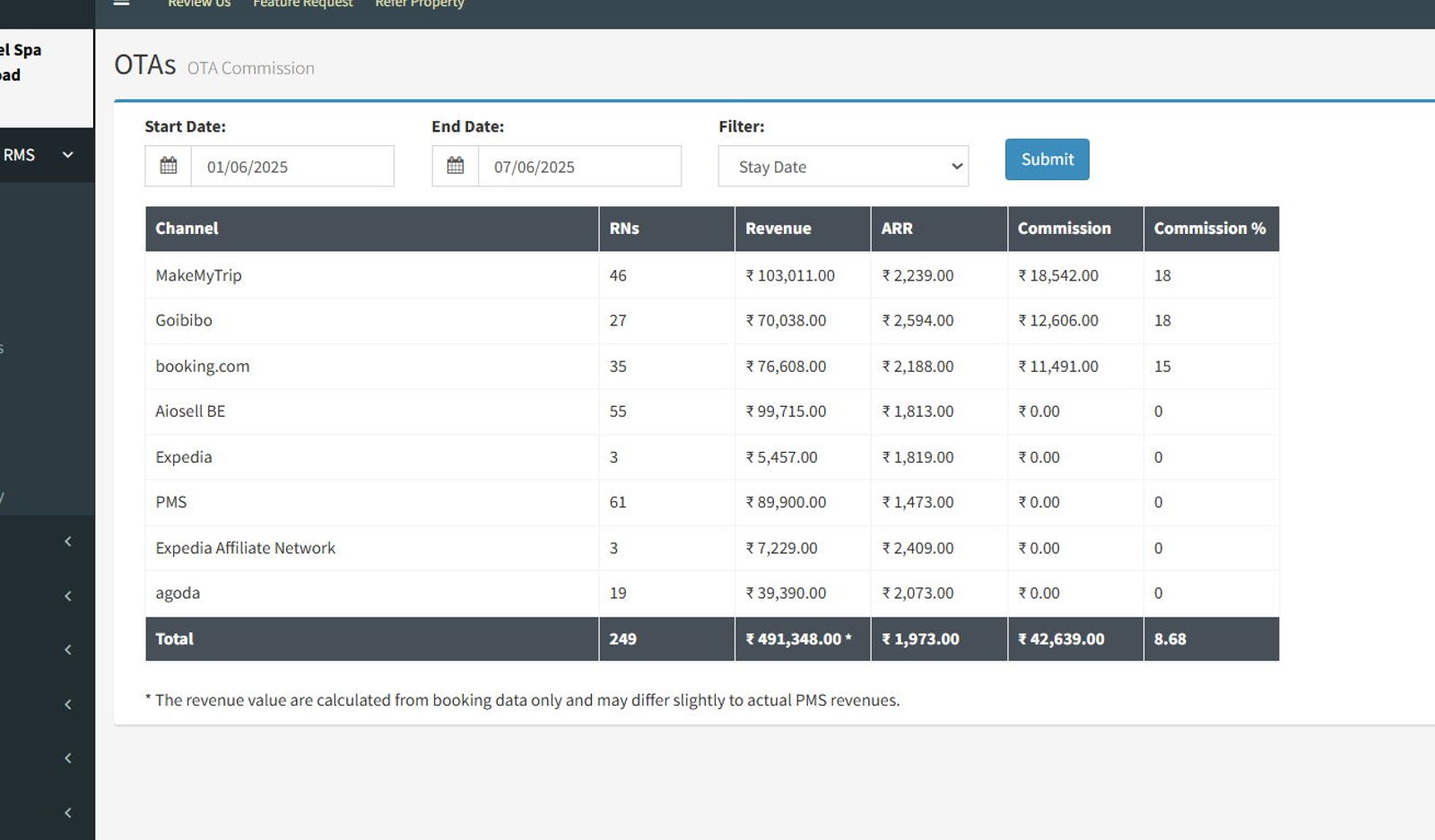This screenshot has width=1435, height=840.
Task: Select the booking.com channel row
Action: tap(712, 366)
